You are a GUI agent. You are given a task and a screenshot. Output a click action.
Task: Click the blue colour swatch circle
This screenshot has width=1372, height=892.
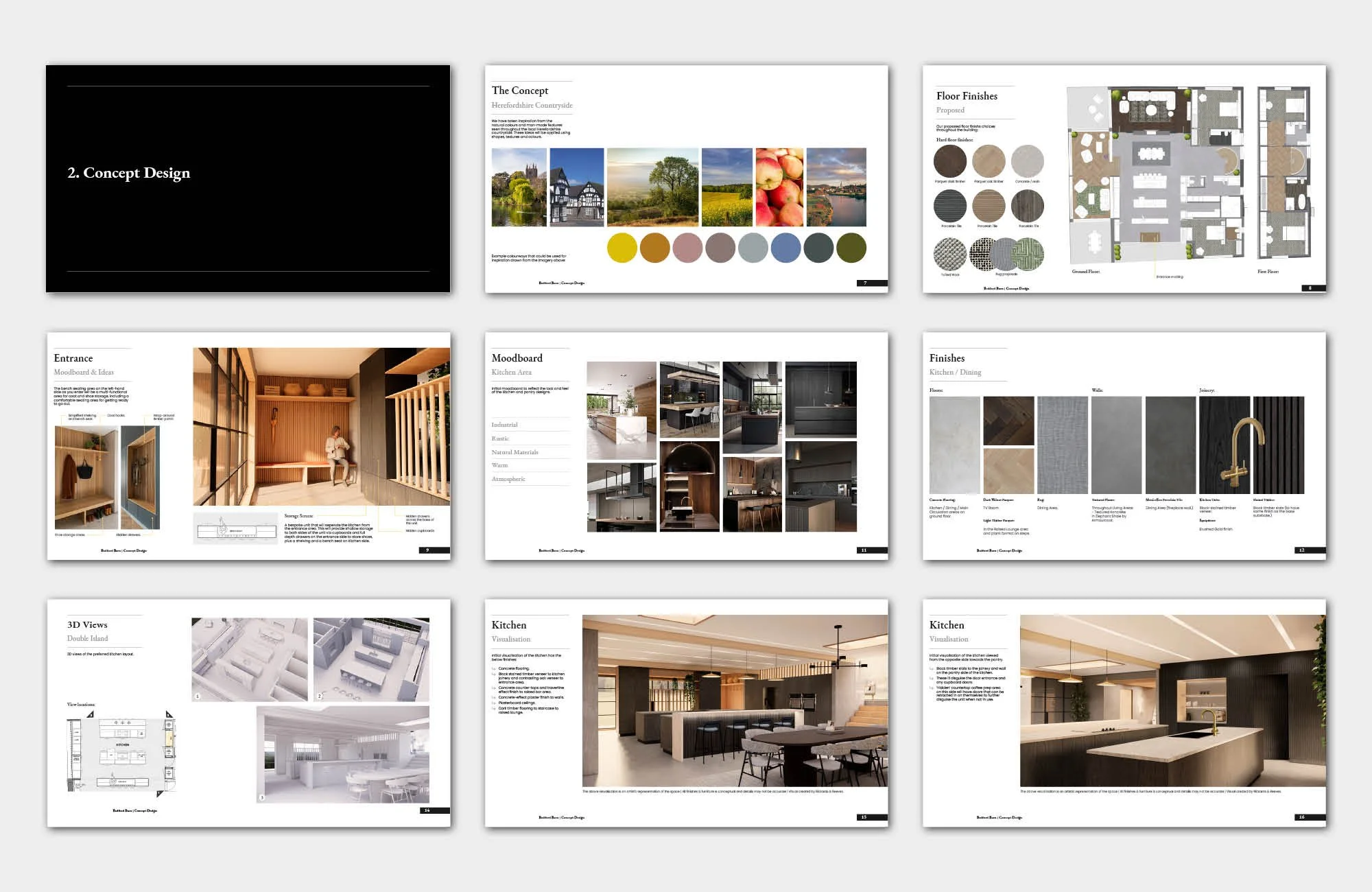click(785, 248)
